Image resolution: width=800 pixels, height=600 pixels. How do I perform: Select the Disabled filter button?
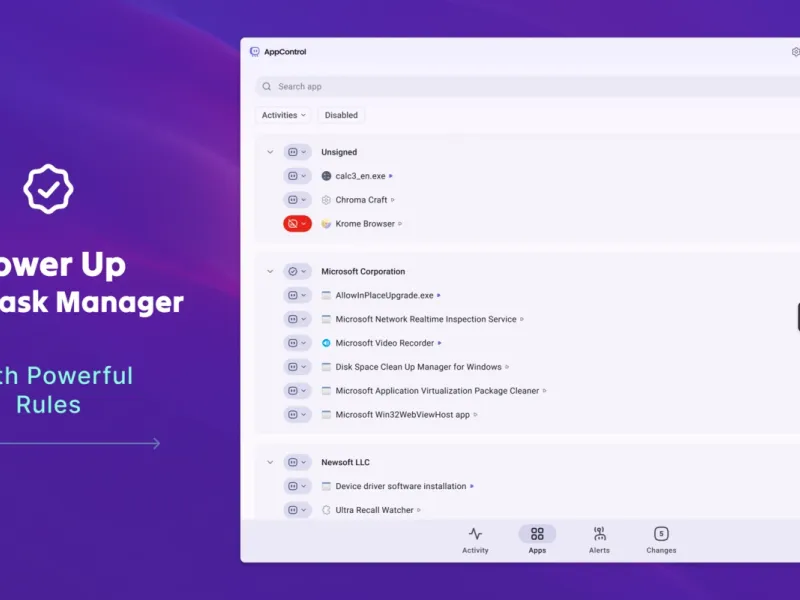(341, 115)
